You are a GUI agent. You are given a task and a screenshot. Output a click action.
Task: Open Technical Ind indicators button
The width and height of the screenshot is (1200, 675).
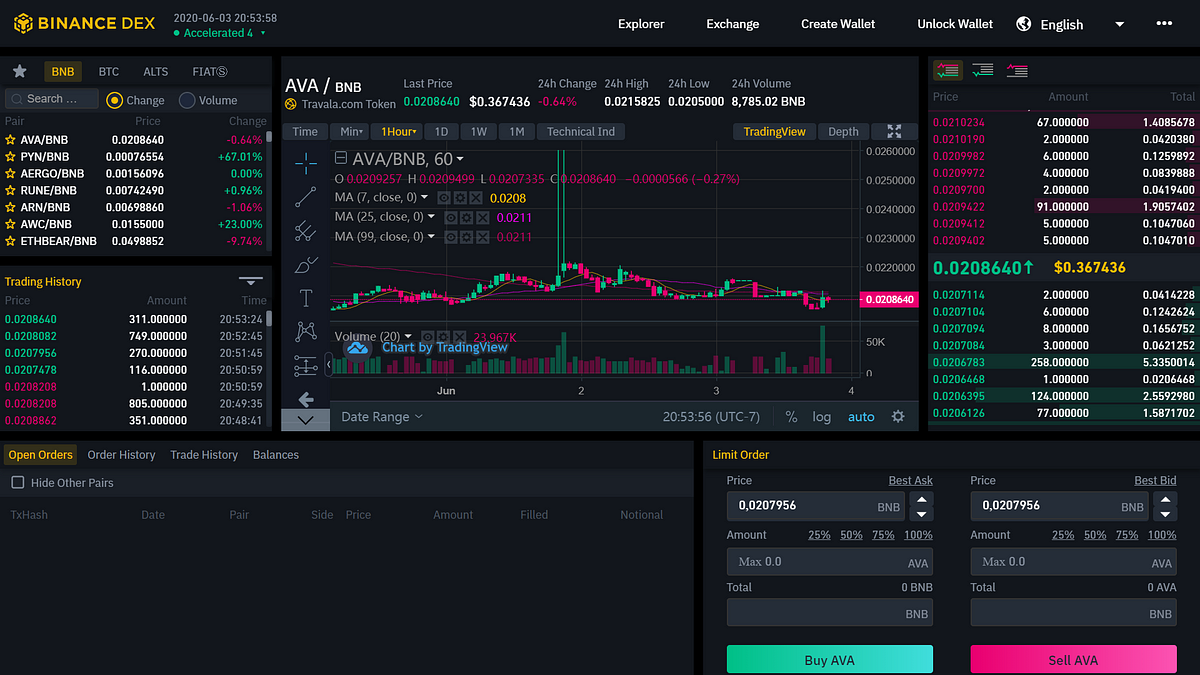[581, 131]
